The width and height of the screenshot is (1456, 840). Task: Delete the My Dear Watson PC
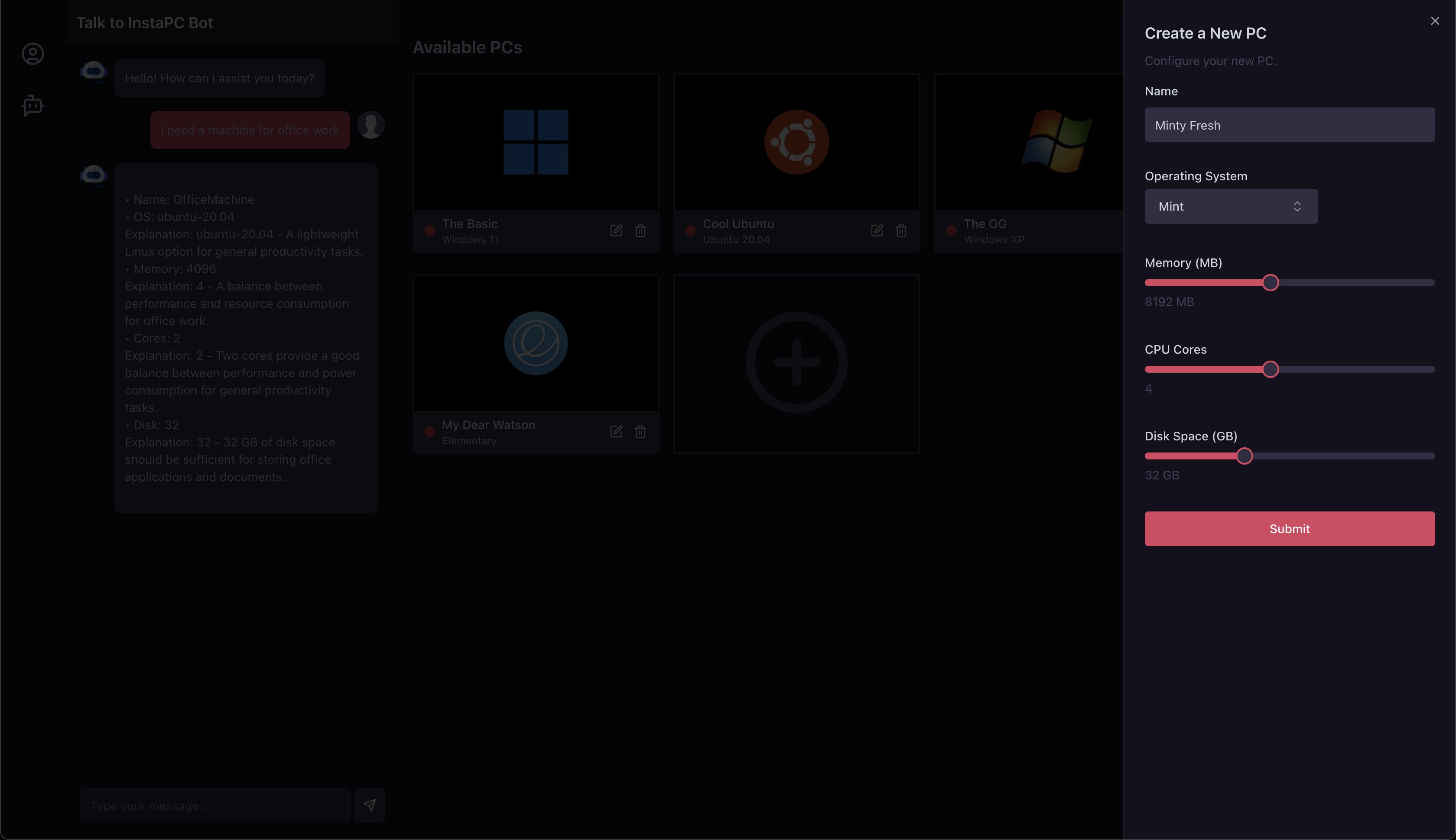pos(640,432)
